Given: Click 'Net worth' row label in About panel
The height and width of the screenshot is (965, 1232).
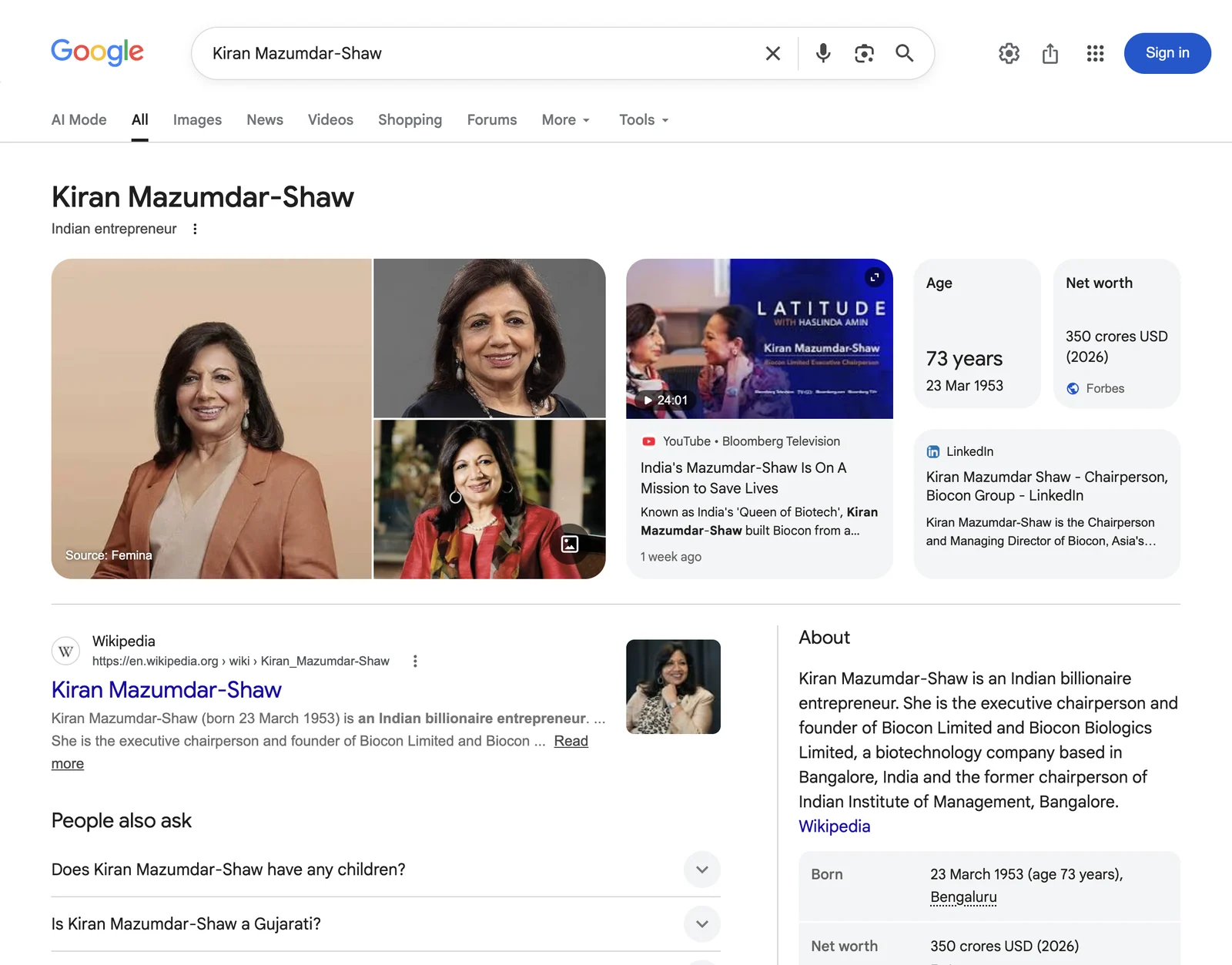Looking at the screenshot, I should coord(845,946).
